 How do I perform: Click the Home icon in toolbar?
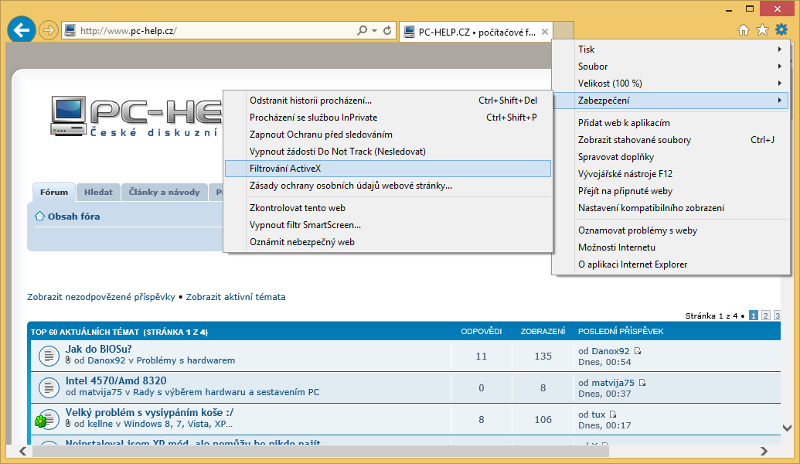pyautogui.click(x=743, y=30)
